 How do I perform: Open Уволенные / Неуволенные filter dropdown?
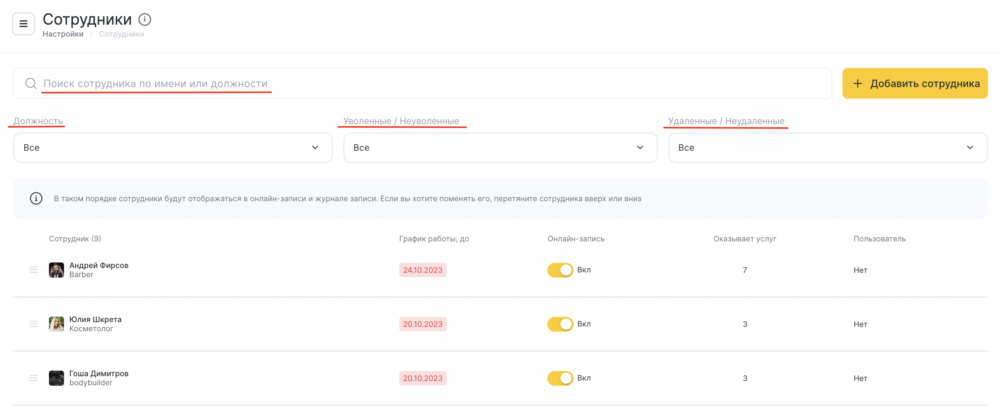pos(501,147)
